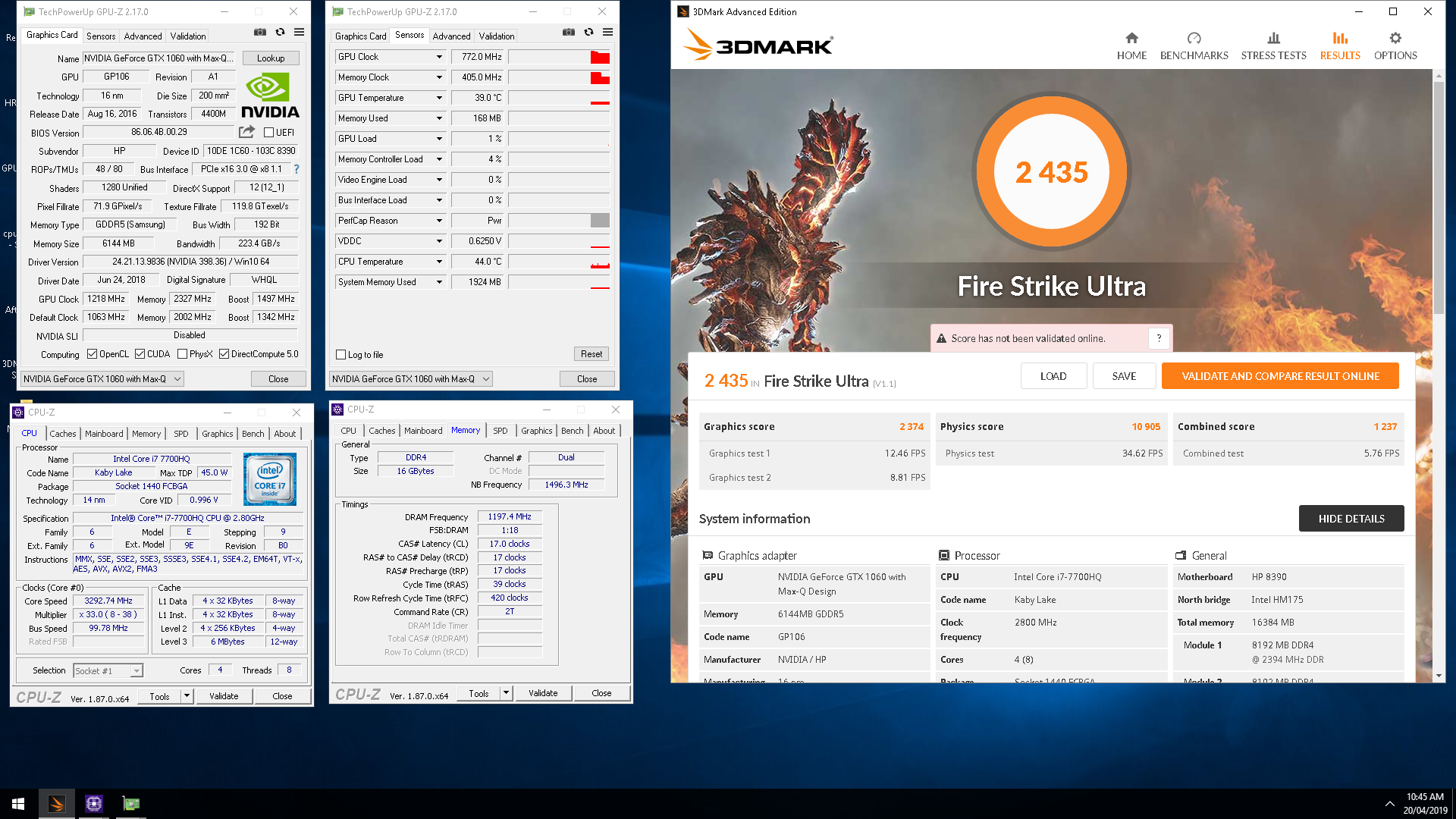Toggle PhysX checkbox
This screenshot has height=819, width=1456.
pos(182,354)
